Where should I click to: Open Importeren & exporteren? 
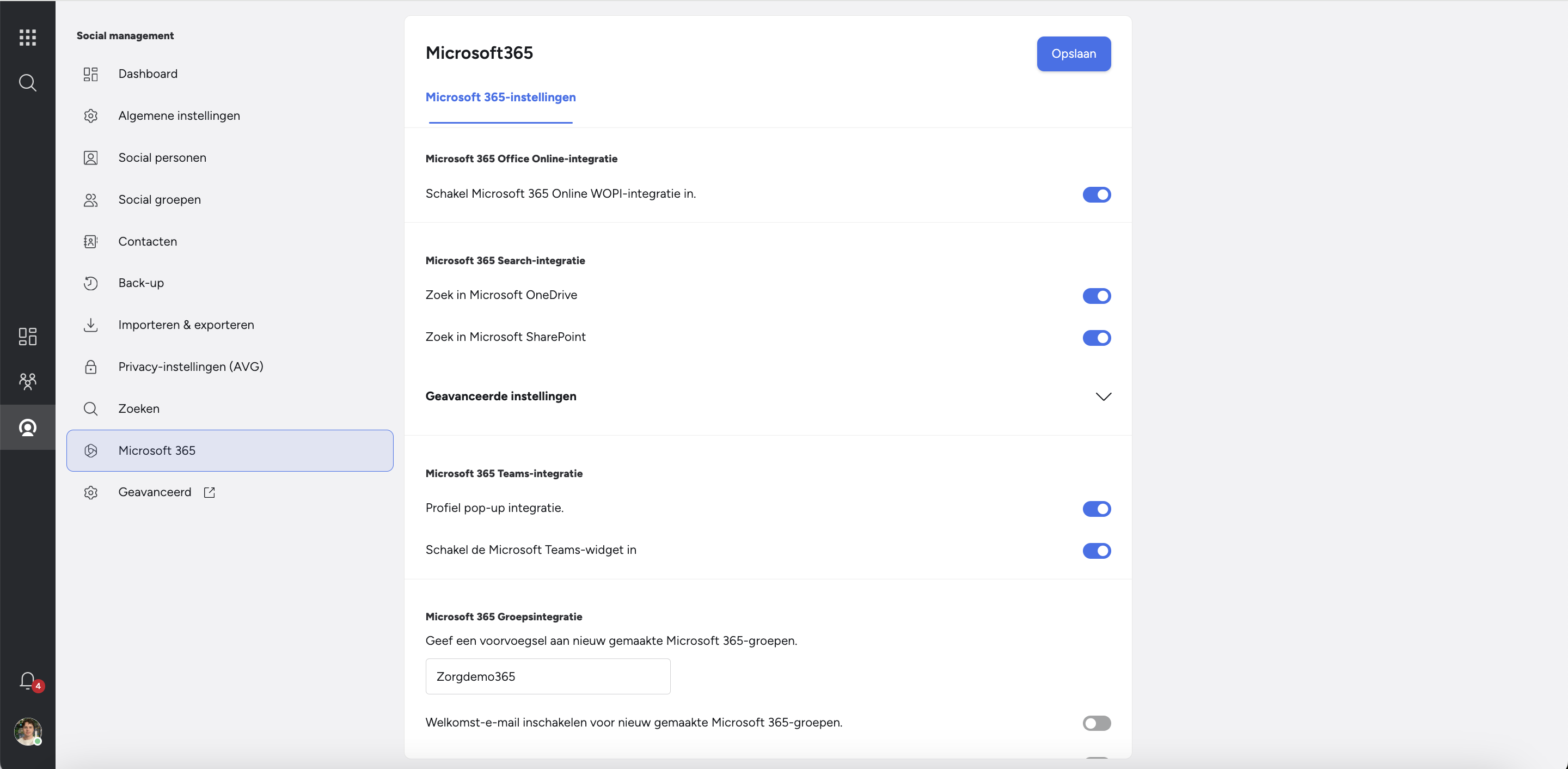[229, 325]
